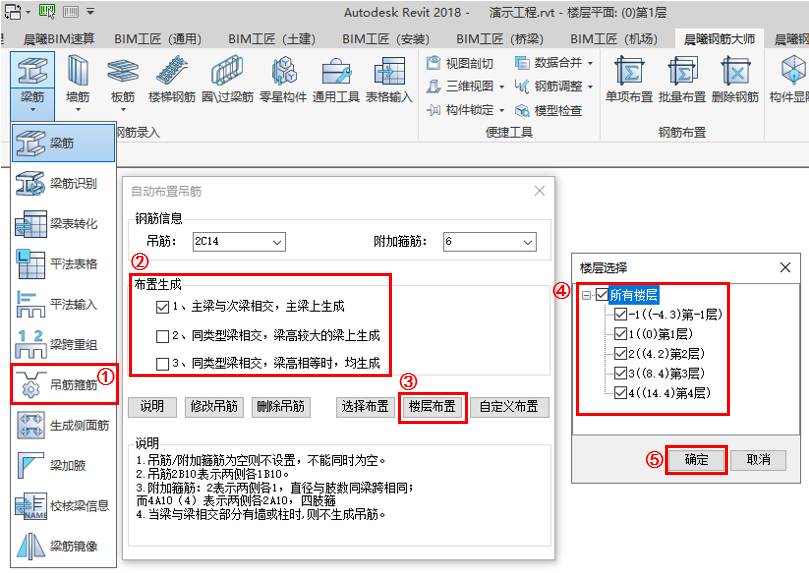Click the 构件显隐 component display icon

[789, 77]
